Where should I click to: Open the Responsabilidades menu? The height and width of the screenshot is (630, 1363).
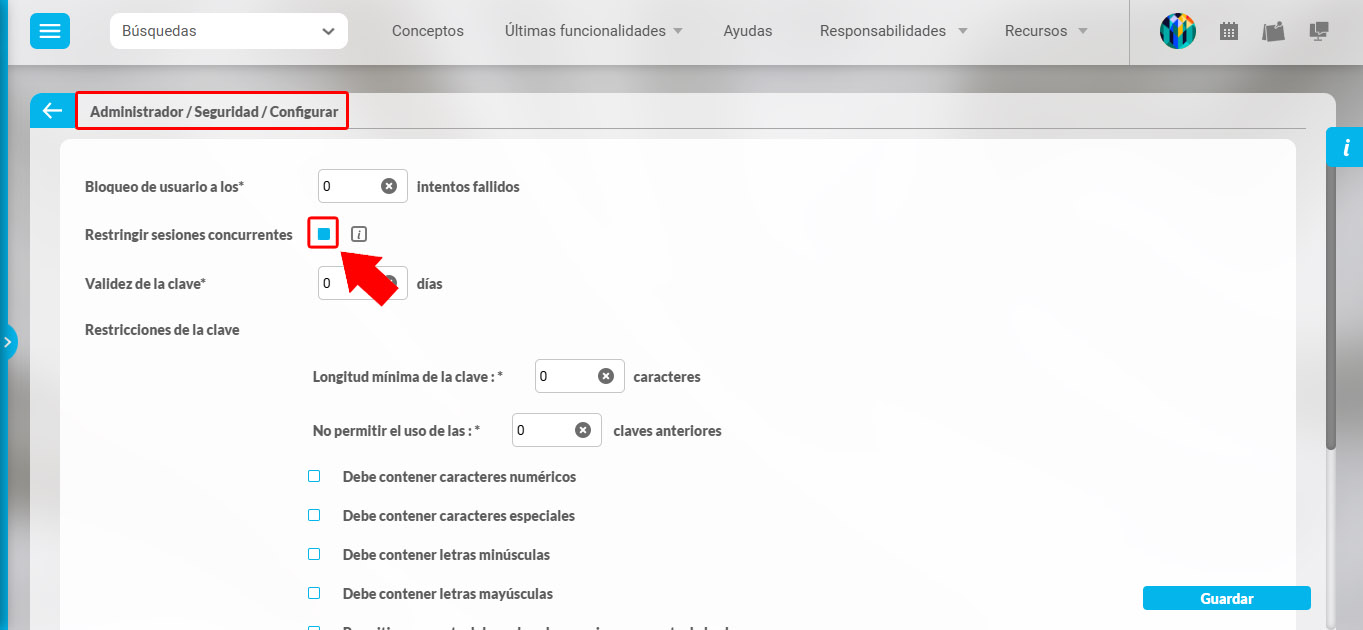pyautogui.click(x=884, y=31)
